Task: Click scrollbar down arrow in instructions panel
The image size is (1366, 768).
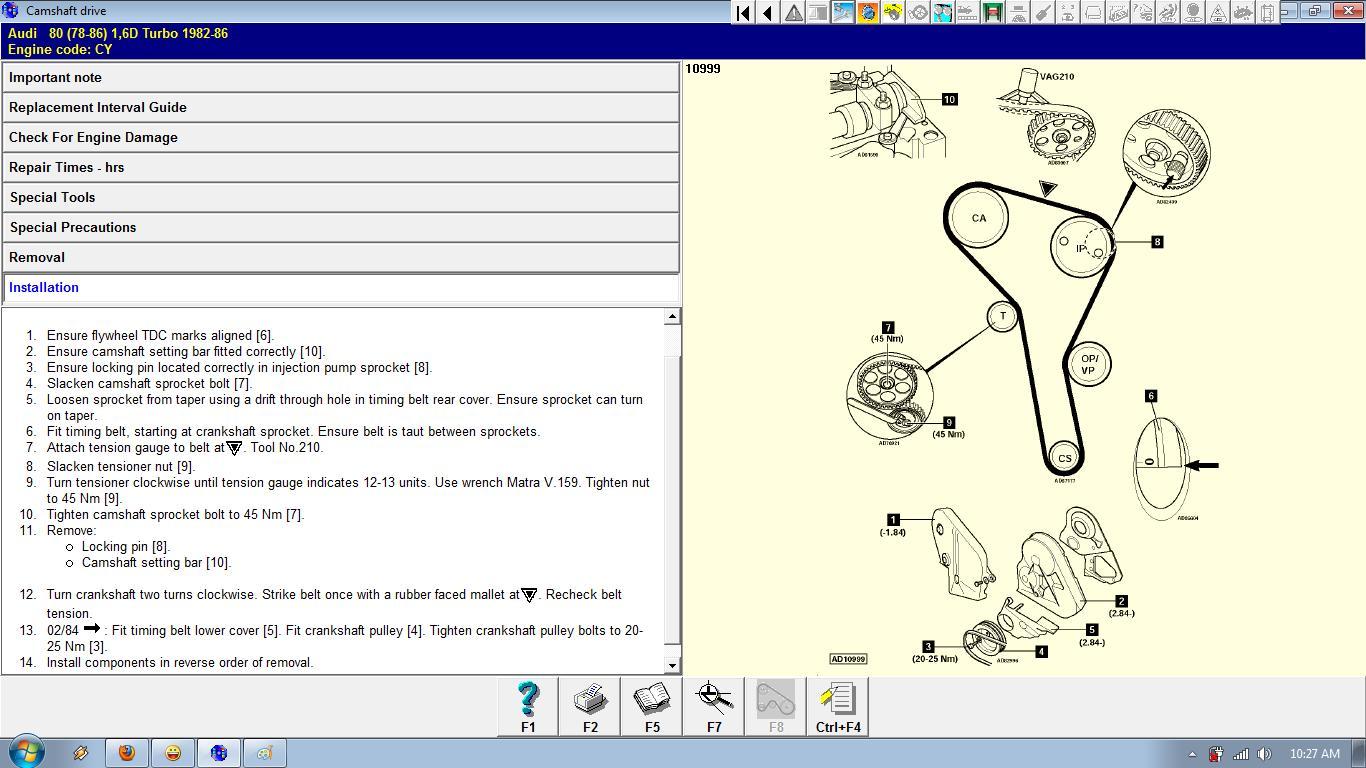Action: (x=672, y=665)
